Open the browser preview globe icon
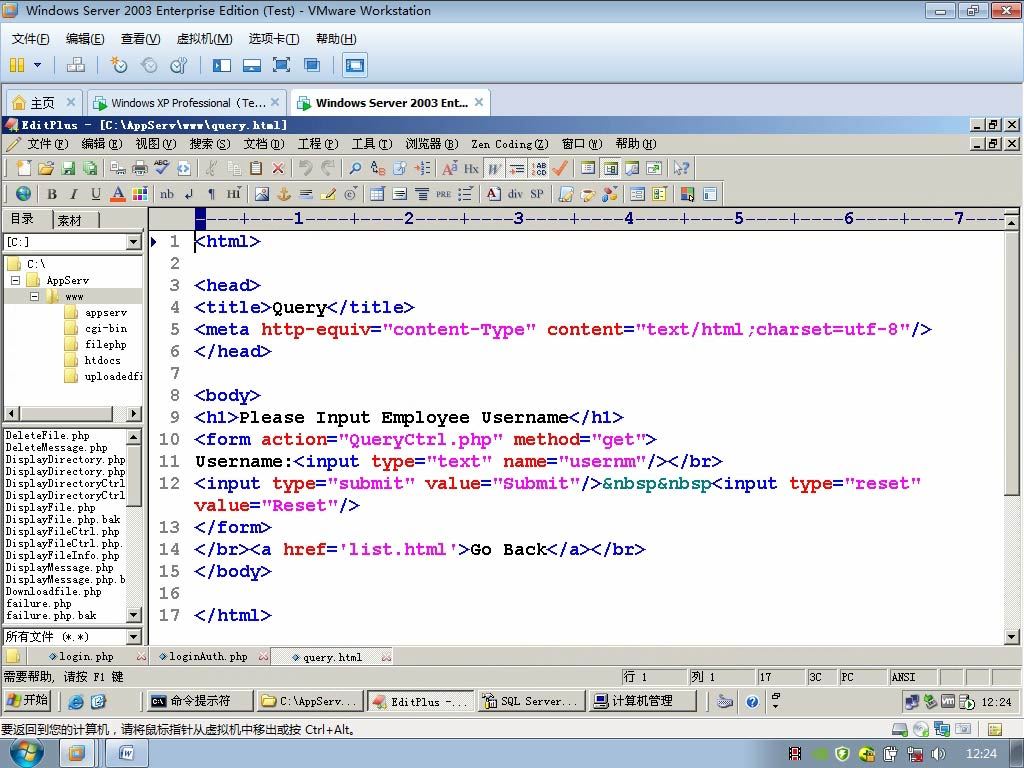 24,194
